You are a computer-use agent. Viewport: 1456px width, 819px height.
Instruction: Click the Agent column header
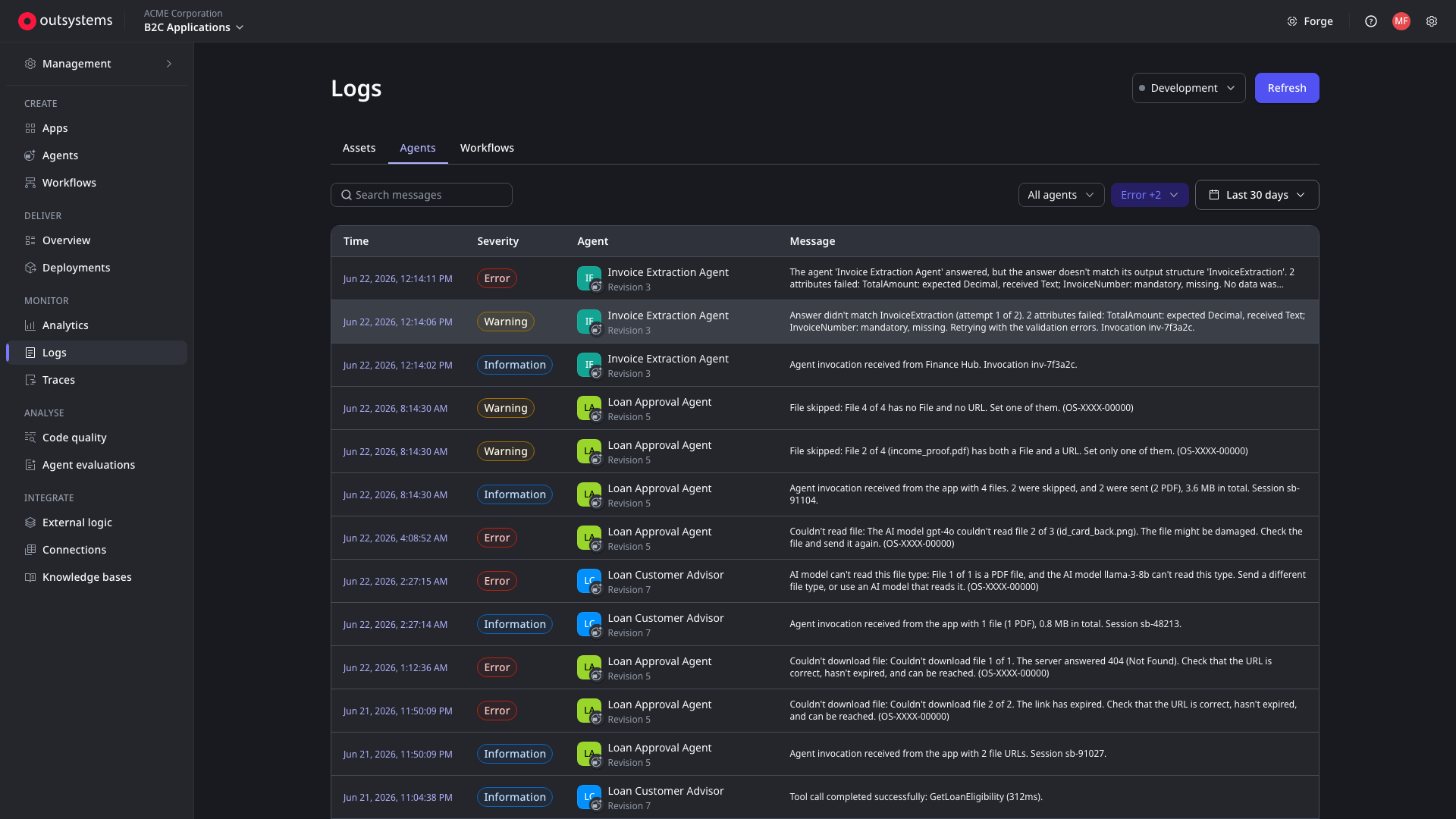[592, 241]
